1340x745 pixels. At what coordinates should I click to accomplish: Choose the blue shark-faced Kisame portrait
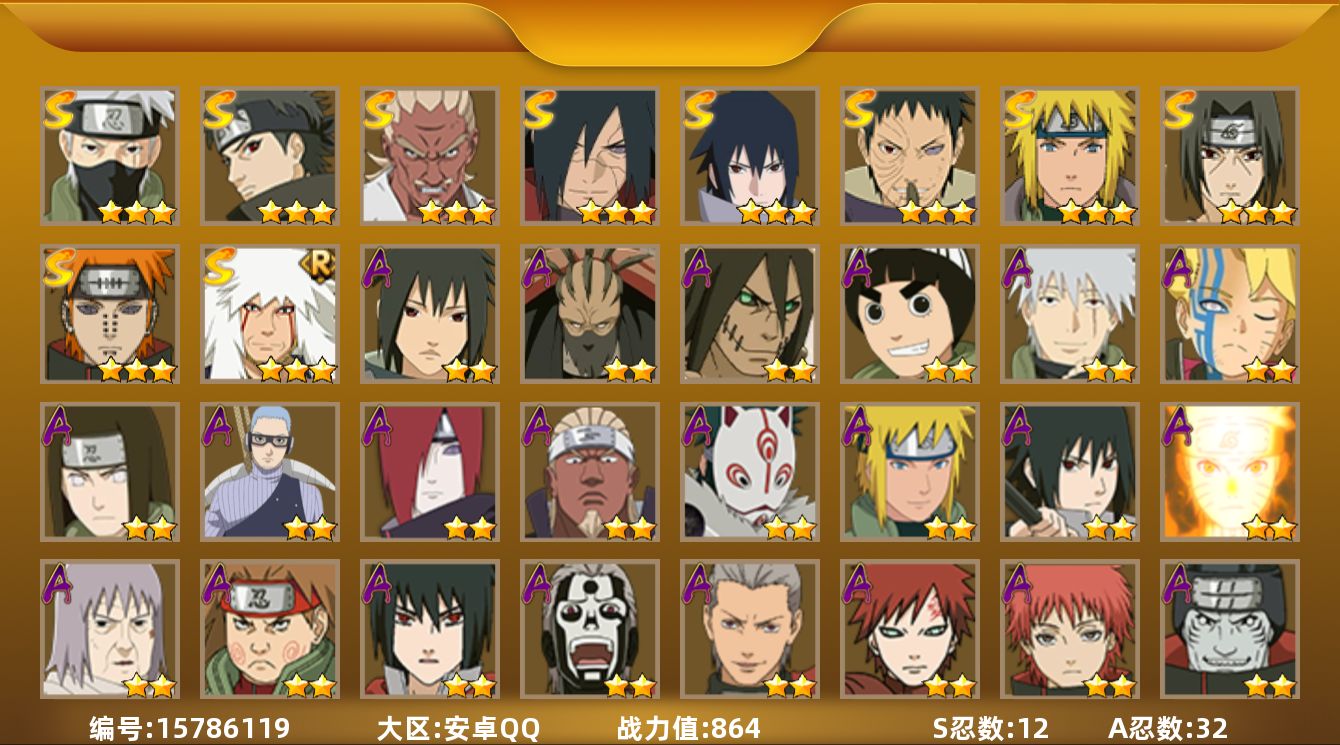pyautogui.click(x=1230, y=629)
